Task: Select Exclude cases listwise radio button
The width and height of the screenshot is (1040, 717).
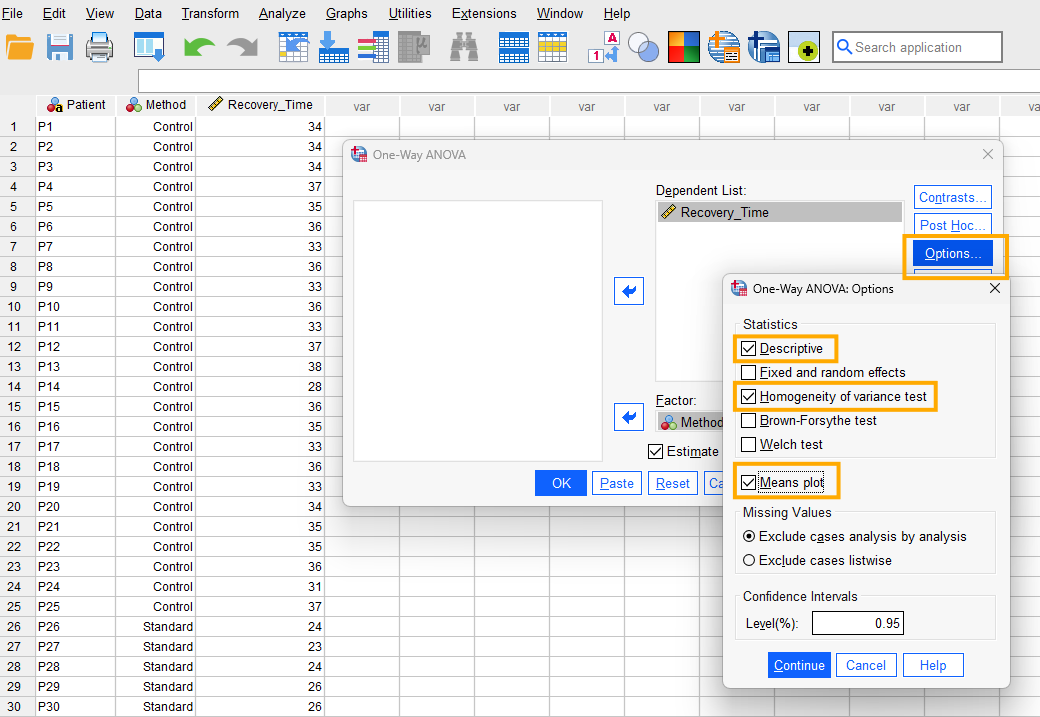Action: [749, 560]
